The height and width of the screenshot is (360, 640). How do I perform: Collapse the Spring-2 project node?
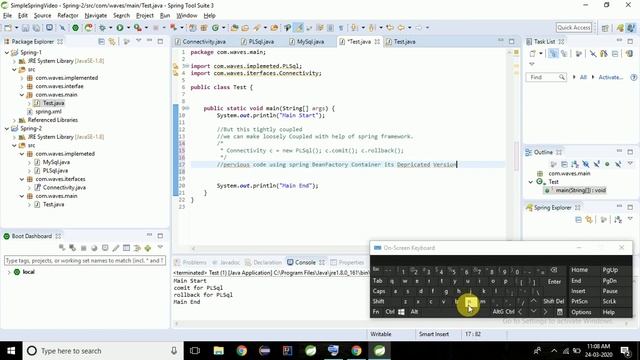coord(7,129)
